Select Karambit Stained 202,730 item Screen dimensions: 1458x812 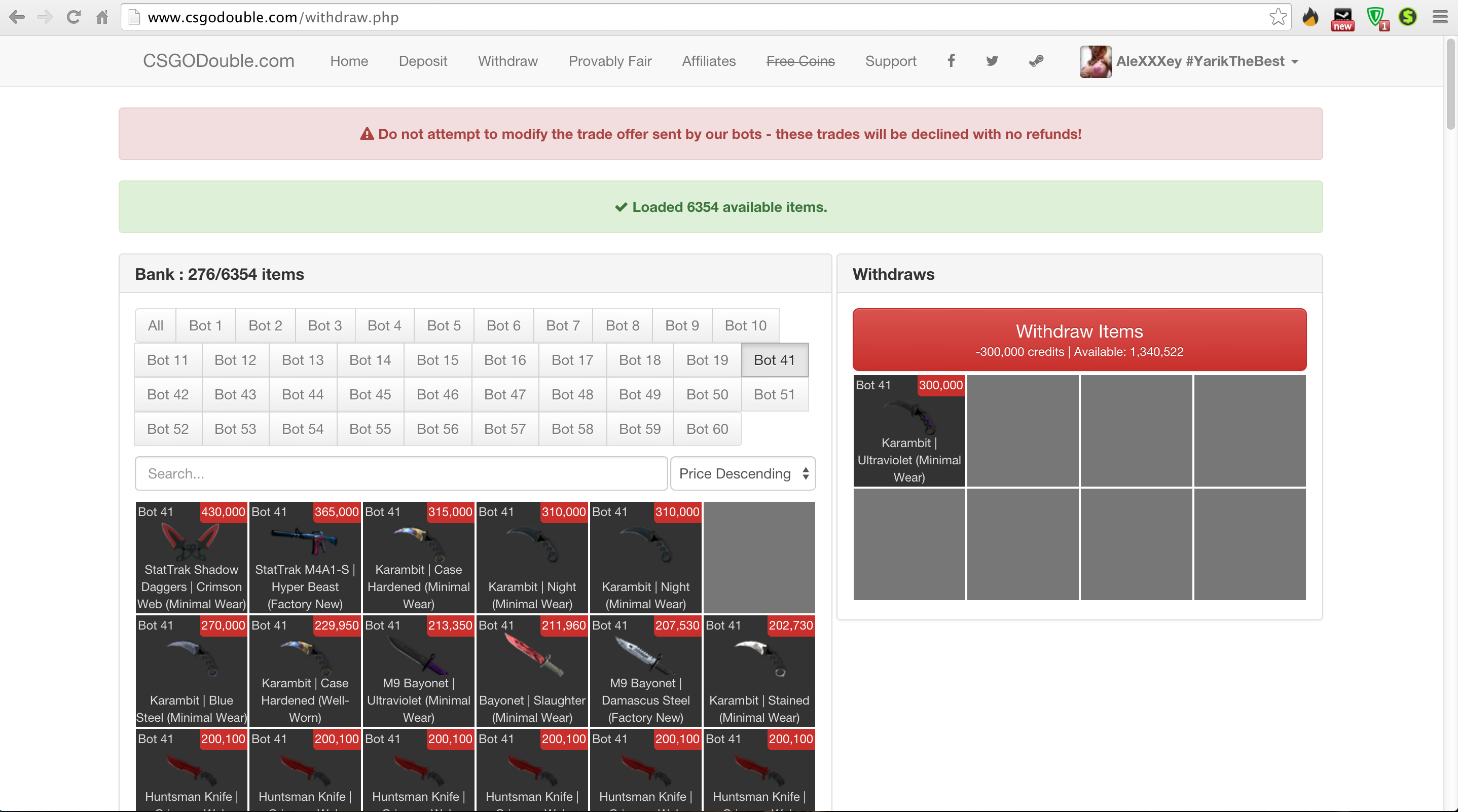[759, 671]
